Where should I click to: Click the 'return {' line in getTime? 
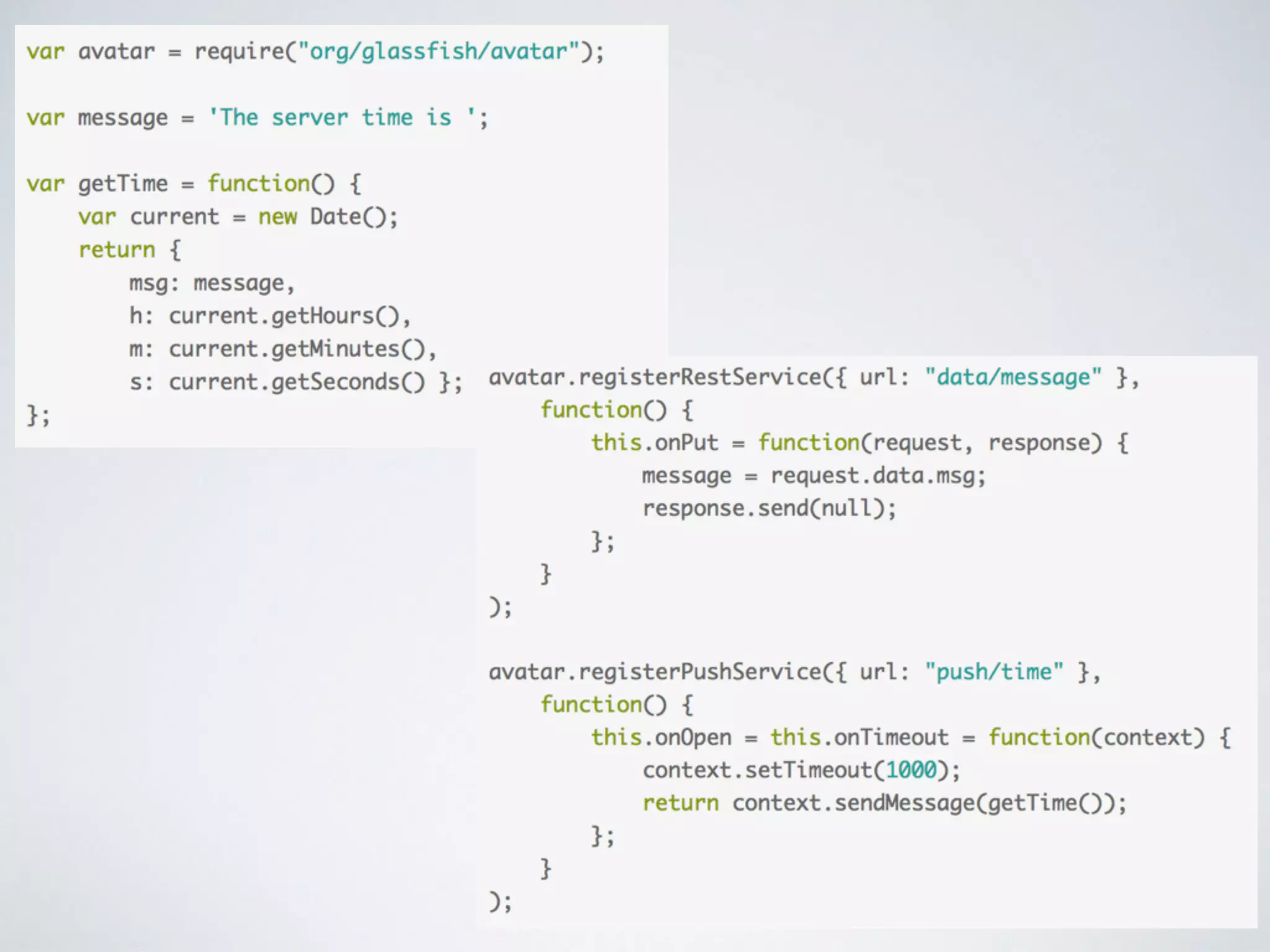tap(130, 250)
